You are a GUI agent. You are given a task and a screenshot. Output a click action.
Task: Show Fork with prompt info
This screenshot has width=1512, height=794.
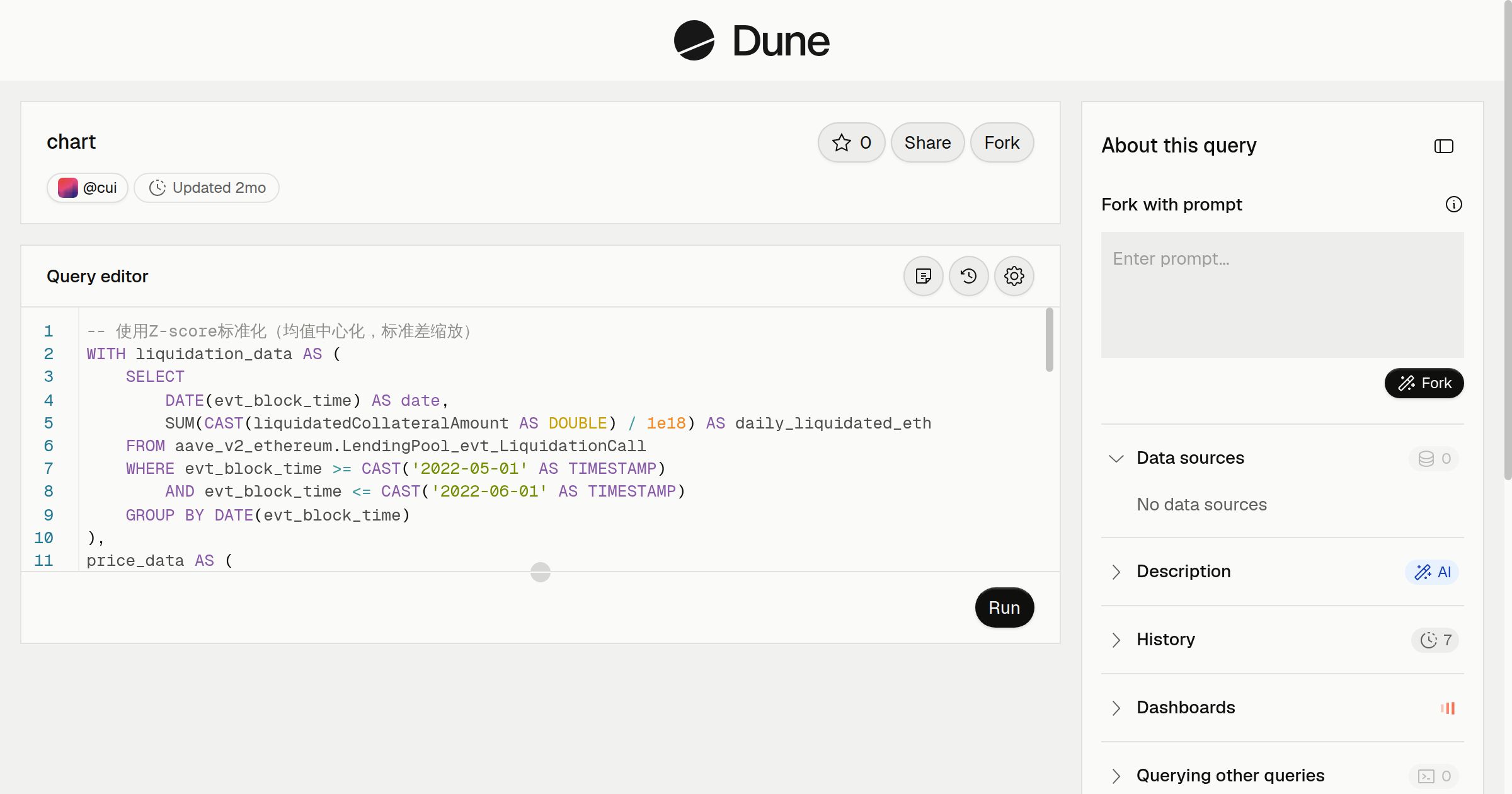[x=1454, y=204]
